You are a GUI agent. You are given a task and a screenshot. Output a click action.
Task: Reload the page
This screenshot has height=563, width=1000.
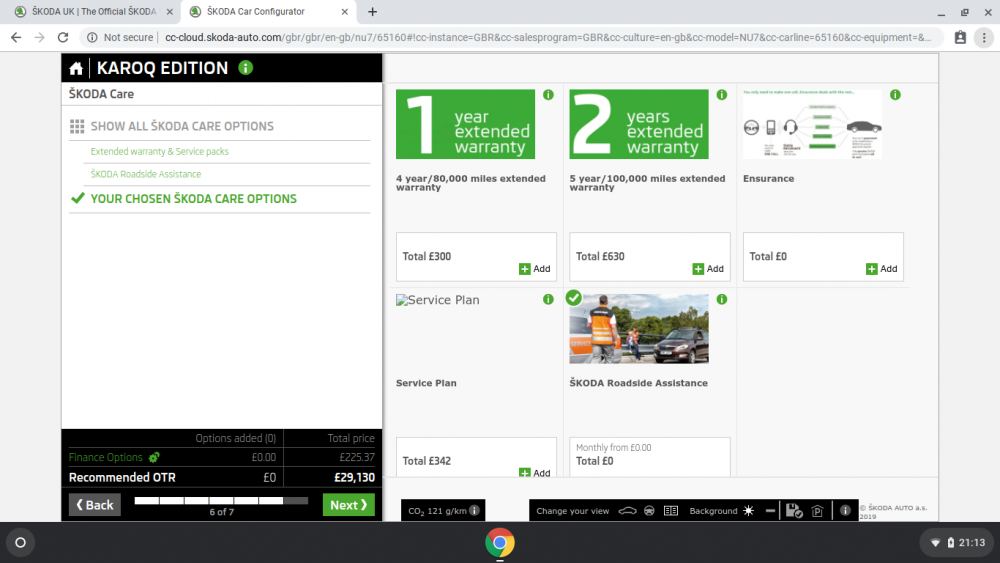click(62, 38)
